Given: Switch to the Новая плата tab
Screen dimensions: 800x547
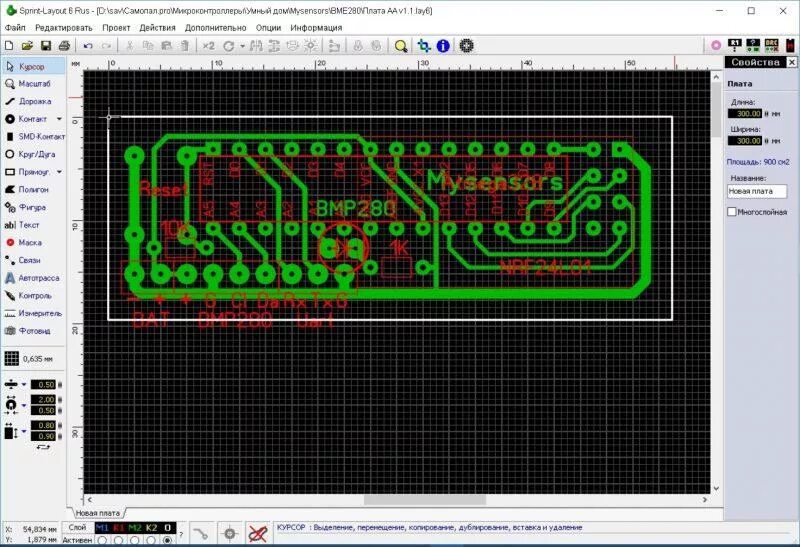Looking at the screenshot, I should coord(97,513).
